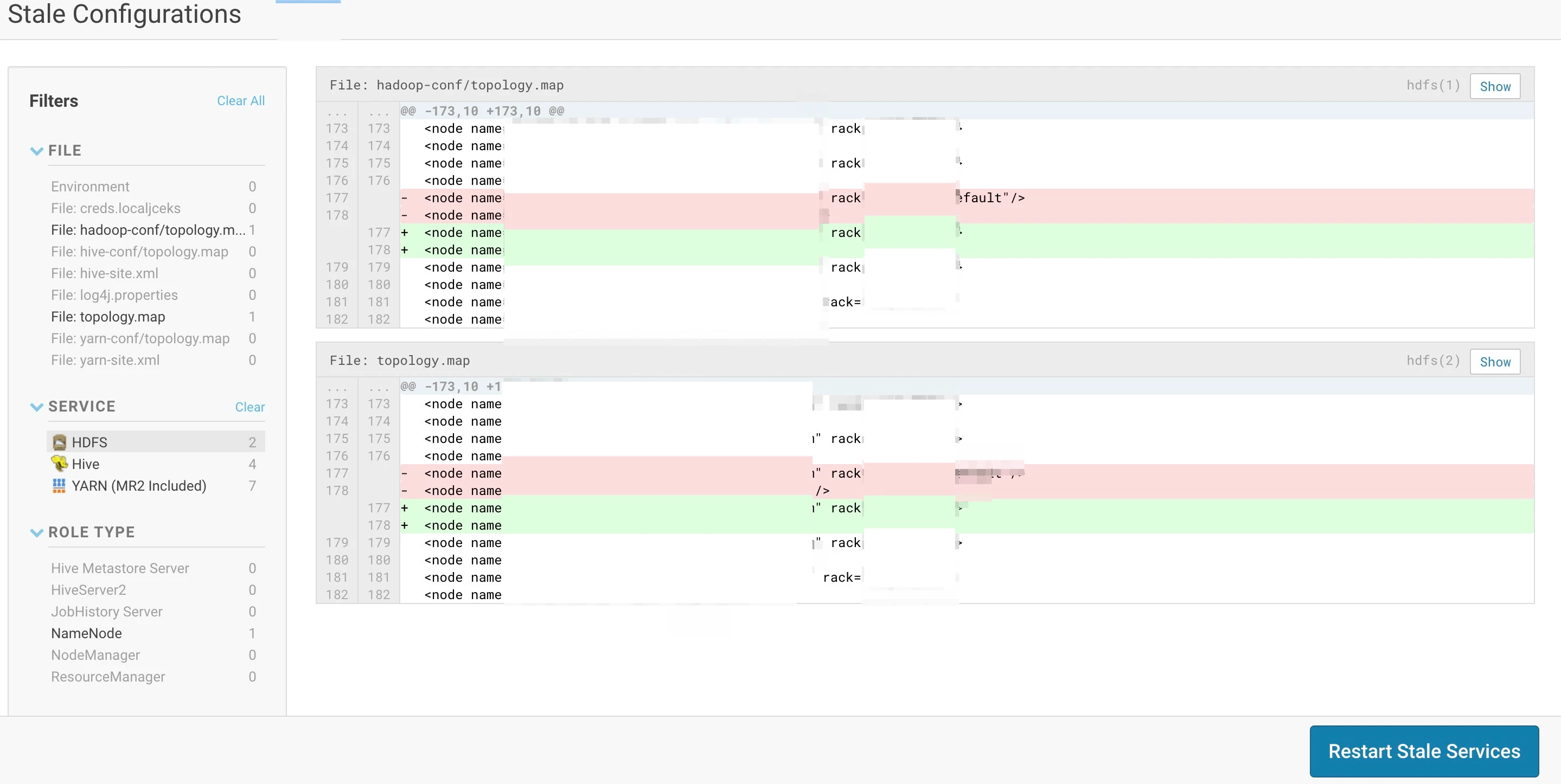Click the Filters panel heading
Screen dimensions: 1561x784
coord(54,101)
